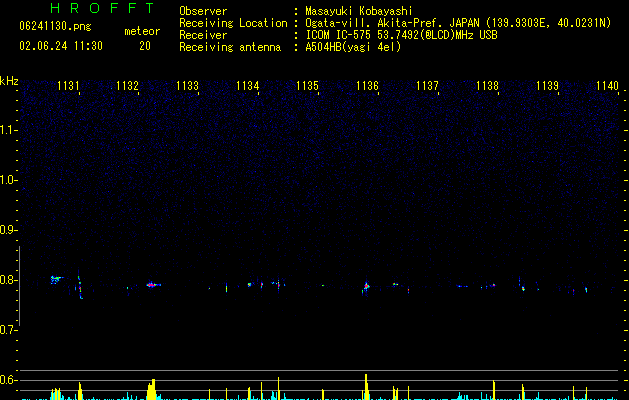Click the date stamp 02.06.24 11:30

pos(61,46)
